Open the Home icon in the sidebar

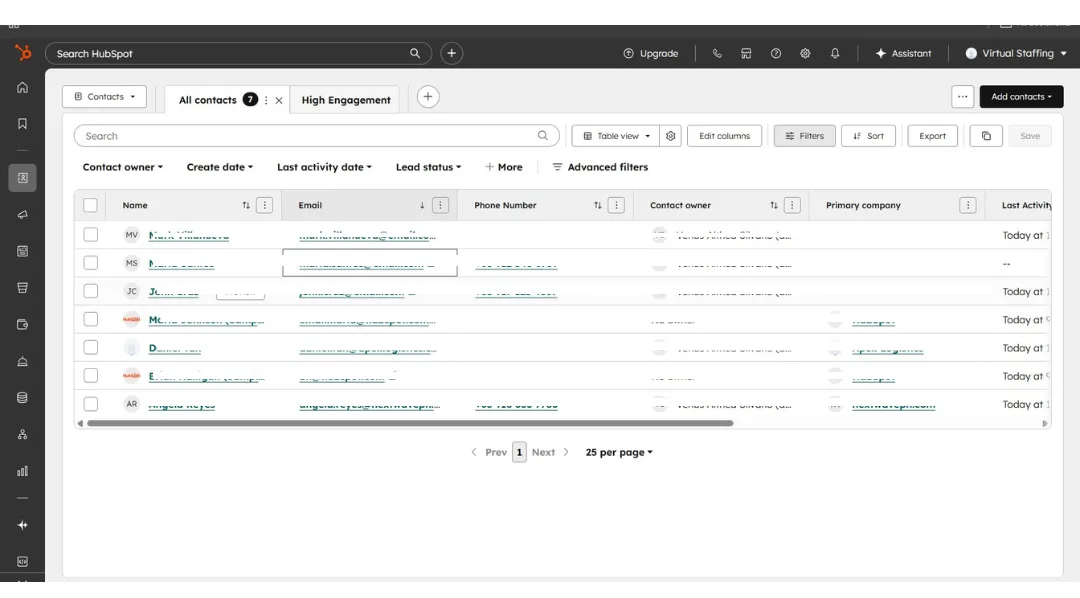pyautogui.click(x=22, y=87)
